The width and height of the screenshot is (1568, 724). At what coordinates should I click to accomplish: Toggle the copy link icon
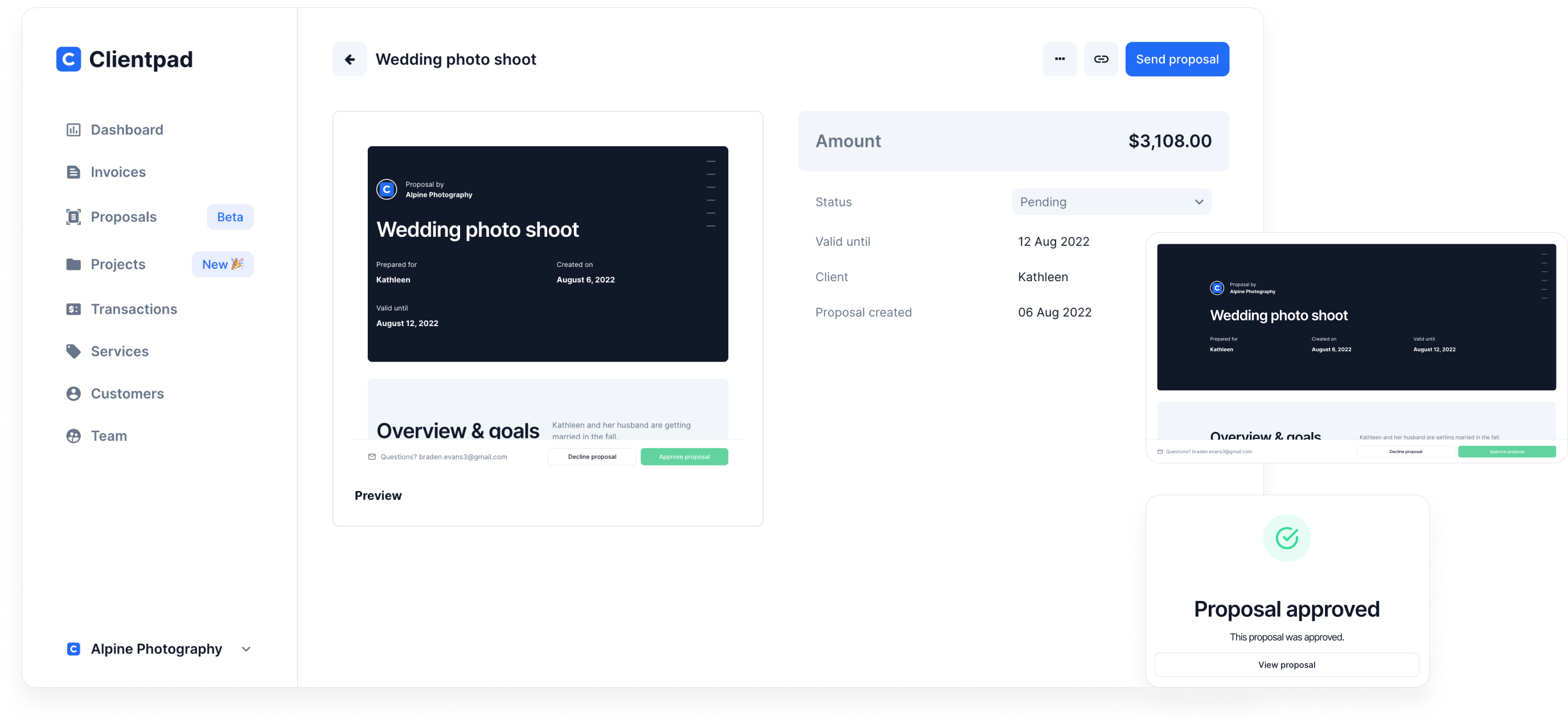[1100, 59]
